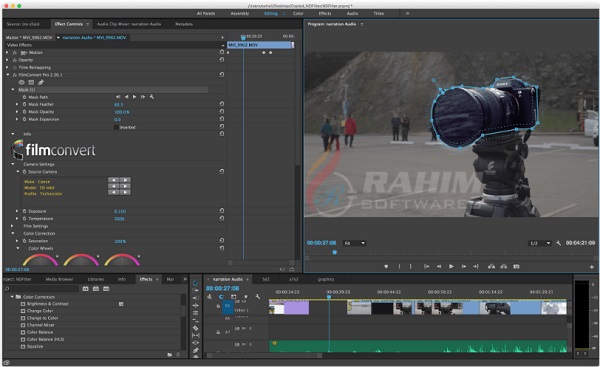The image size is (600, 367).
Task: Switch to Color workspace tab
Action: tap(298, 13)
